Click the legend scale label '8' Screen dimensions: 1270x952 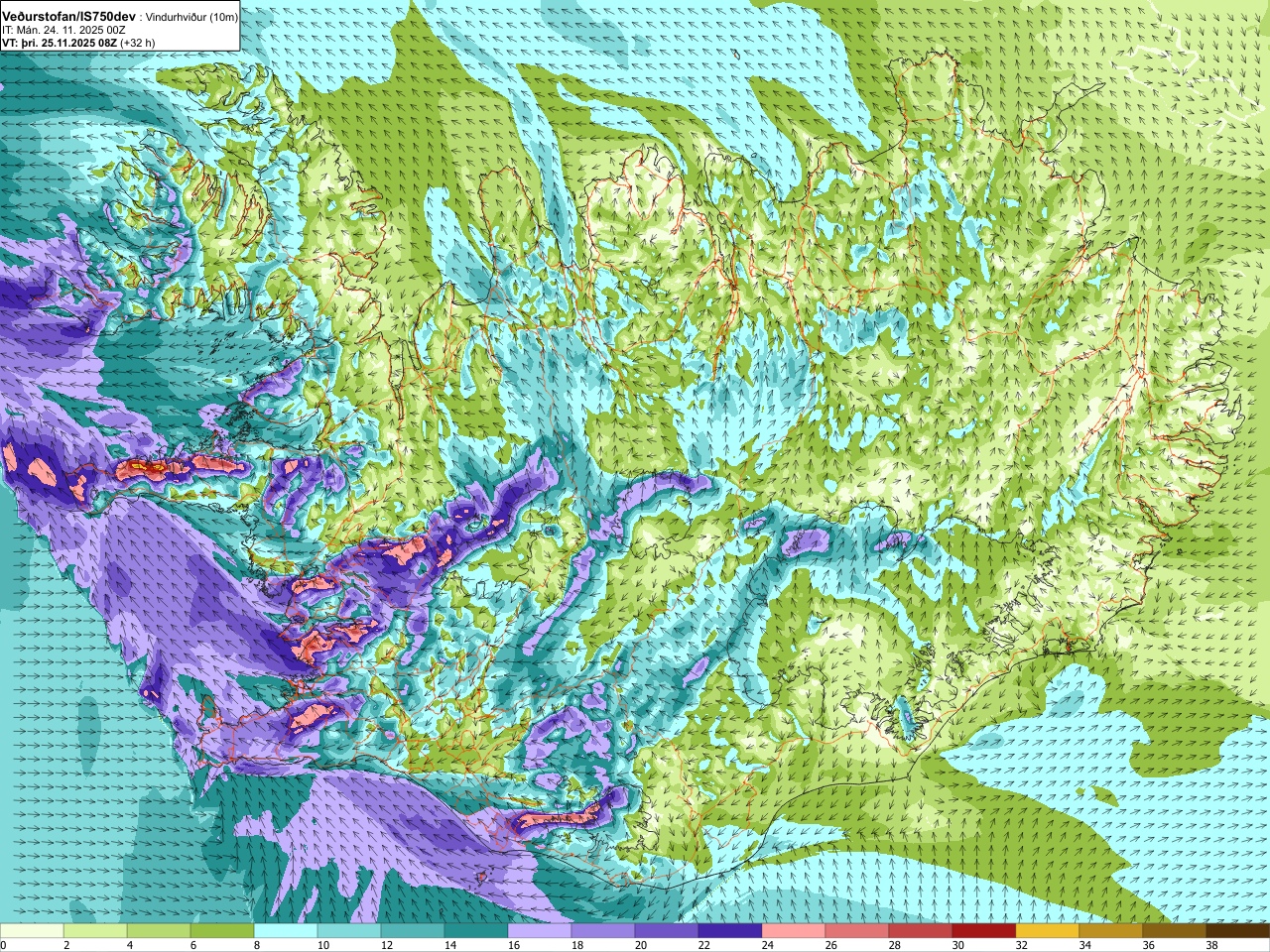coord(256,946)
